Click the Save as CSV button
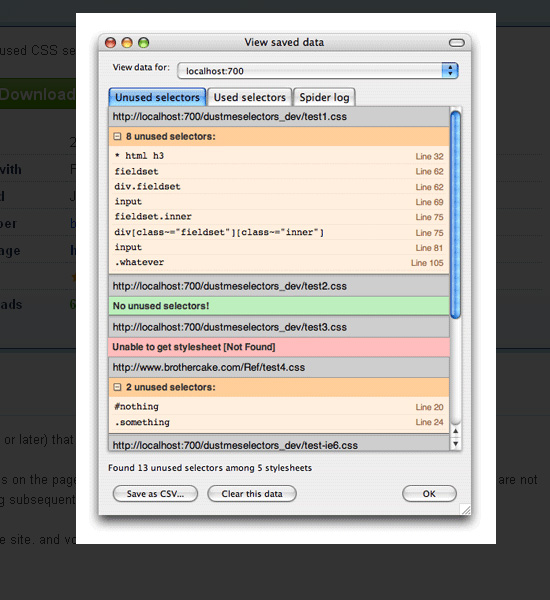The width and height of the screenshot is (550, 600). tap(155, 494)
